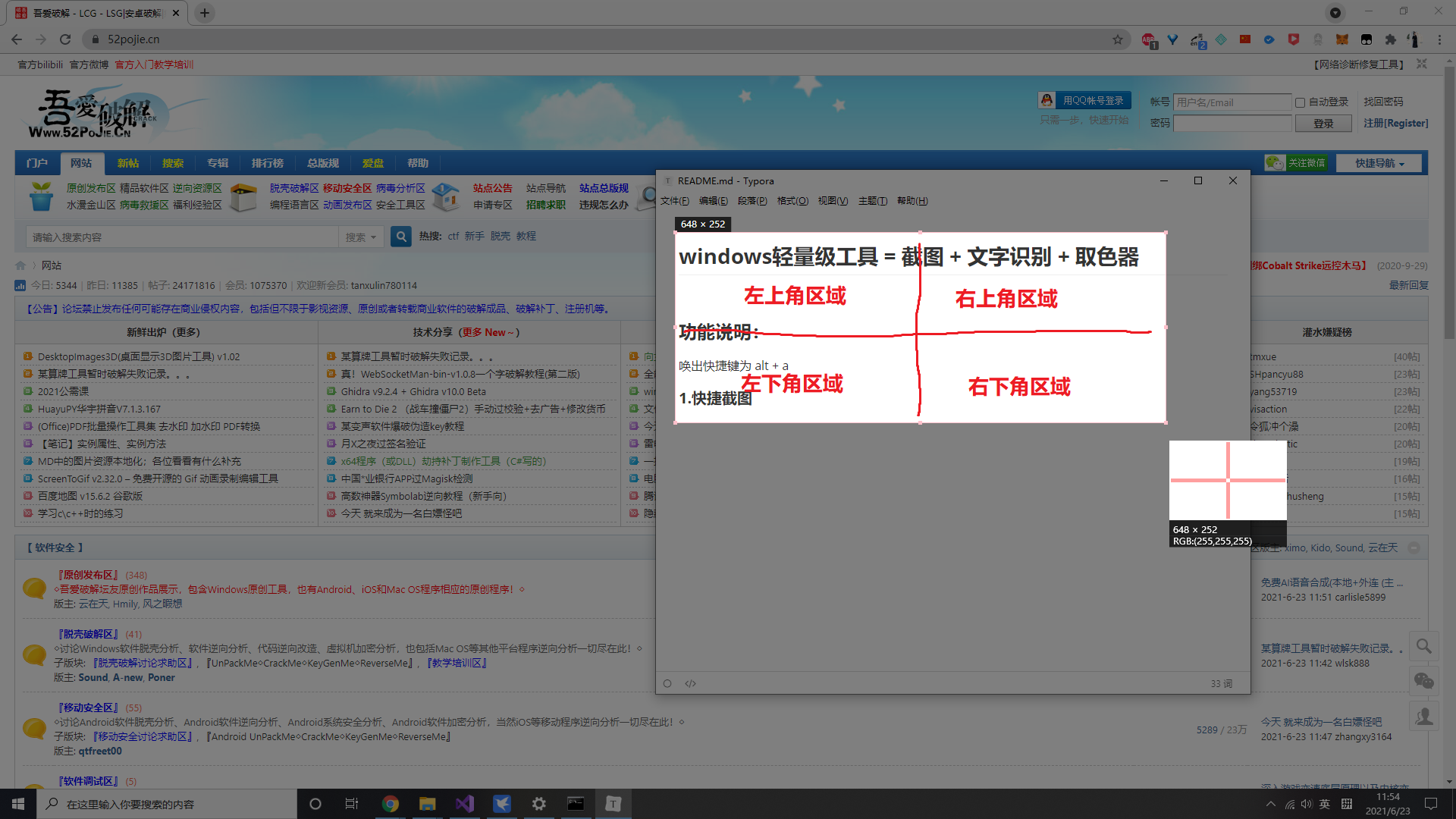Select the 新帖 navigation tab

127,163
